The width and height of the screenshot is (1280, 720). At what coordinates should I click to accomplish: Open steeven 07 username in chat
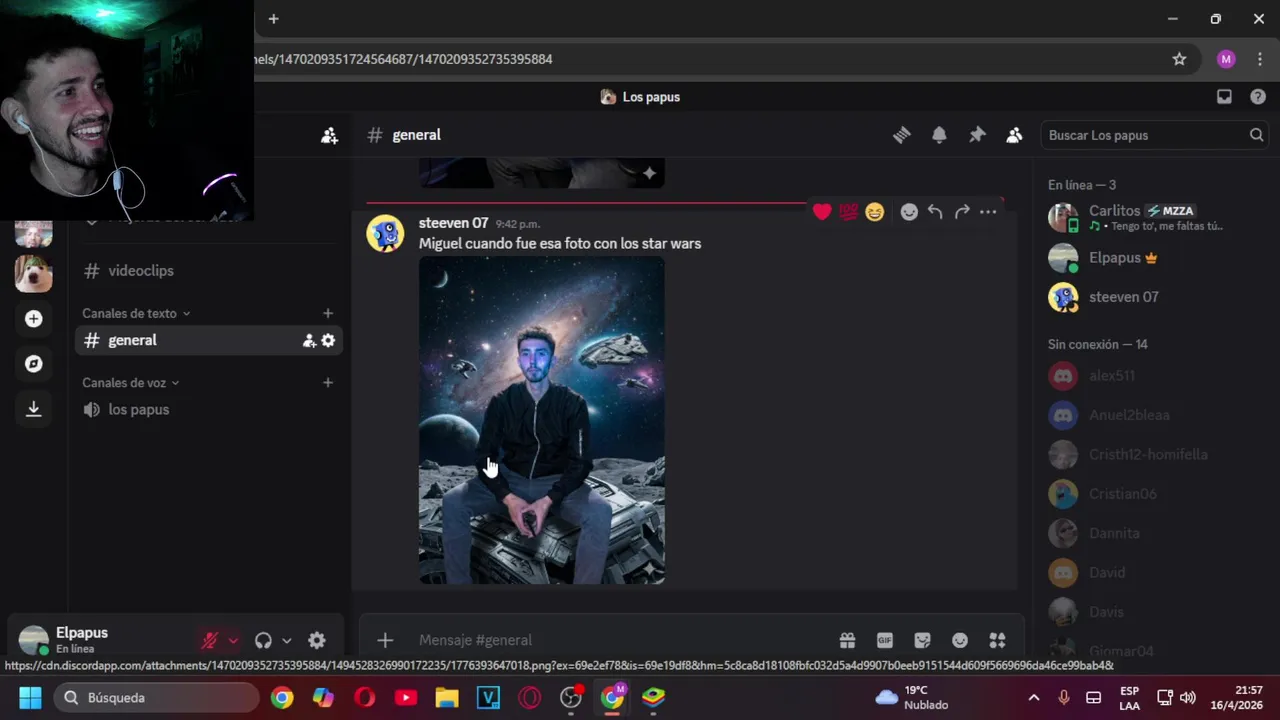pyautogui.click(x=453, y=223)
